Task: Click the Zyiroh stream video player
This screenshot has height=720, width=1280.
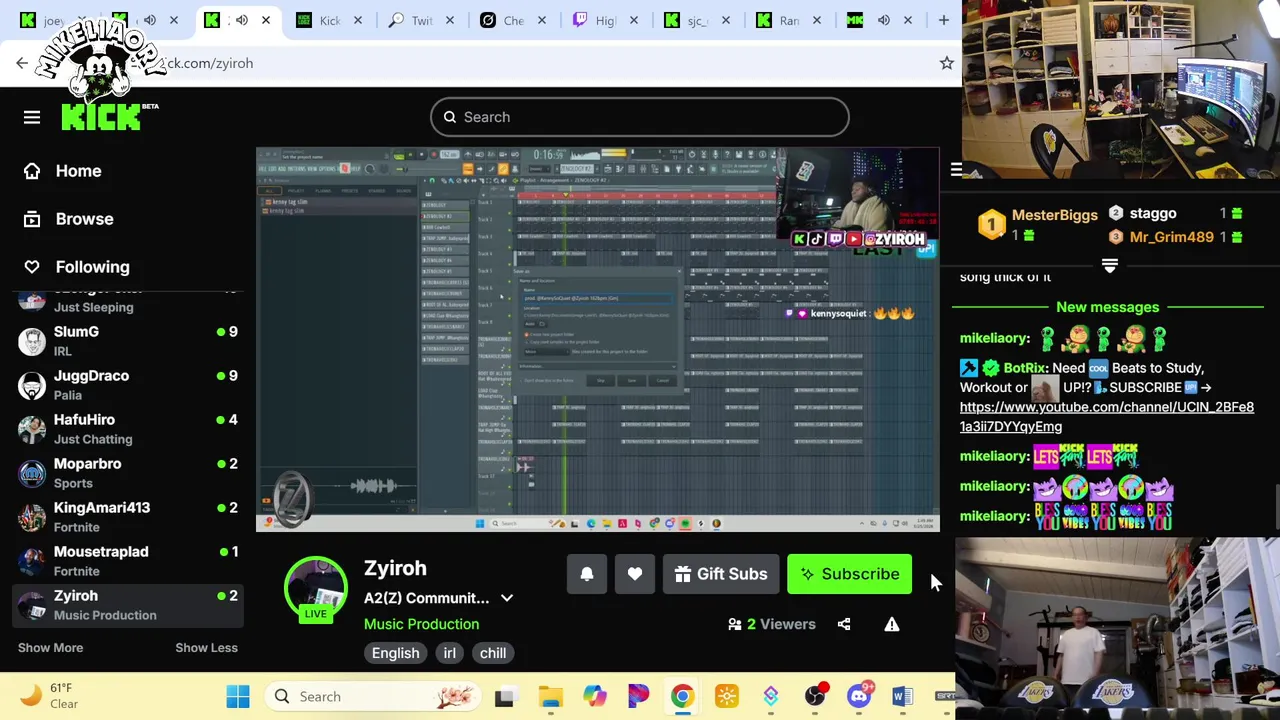Action: point(598,340)
